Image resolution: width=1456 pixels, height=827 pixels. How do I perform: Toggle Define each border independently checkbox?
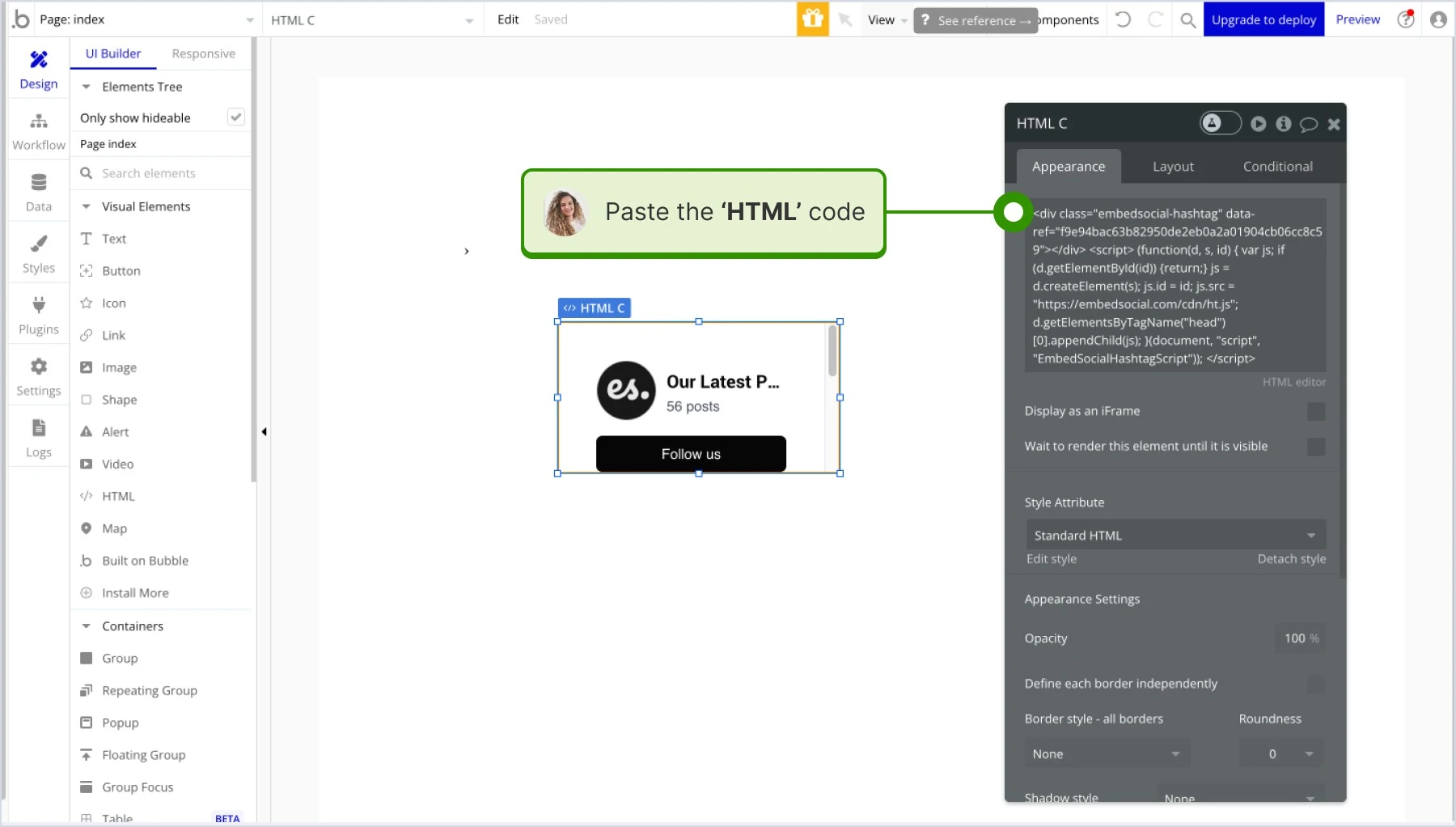click(x=1316, y=684)
